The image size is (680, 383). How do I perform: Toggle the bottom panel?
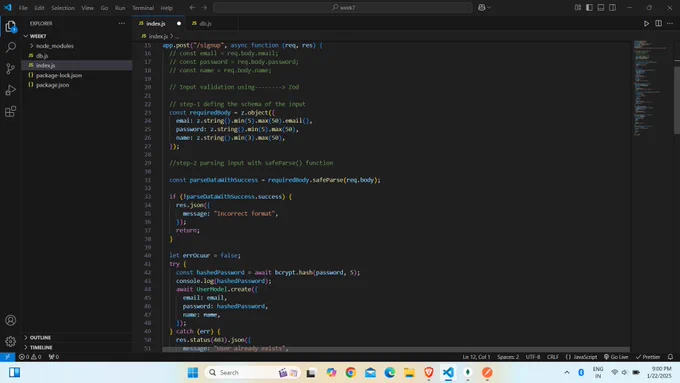(x=601, y=7)
